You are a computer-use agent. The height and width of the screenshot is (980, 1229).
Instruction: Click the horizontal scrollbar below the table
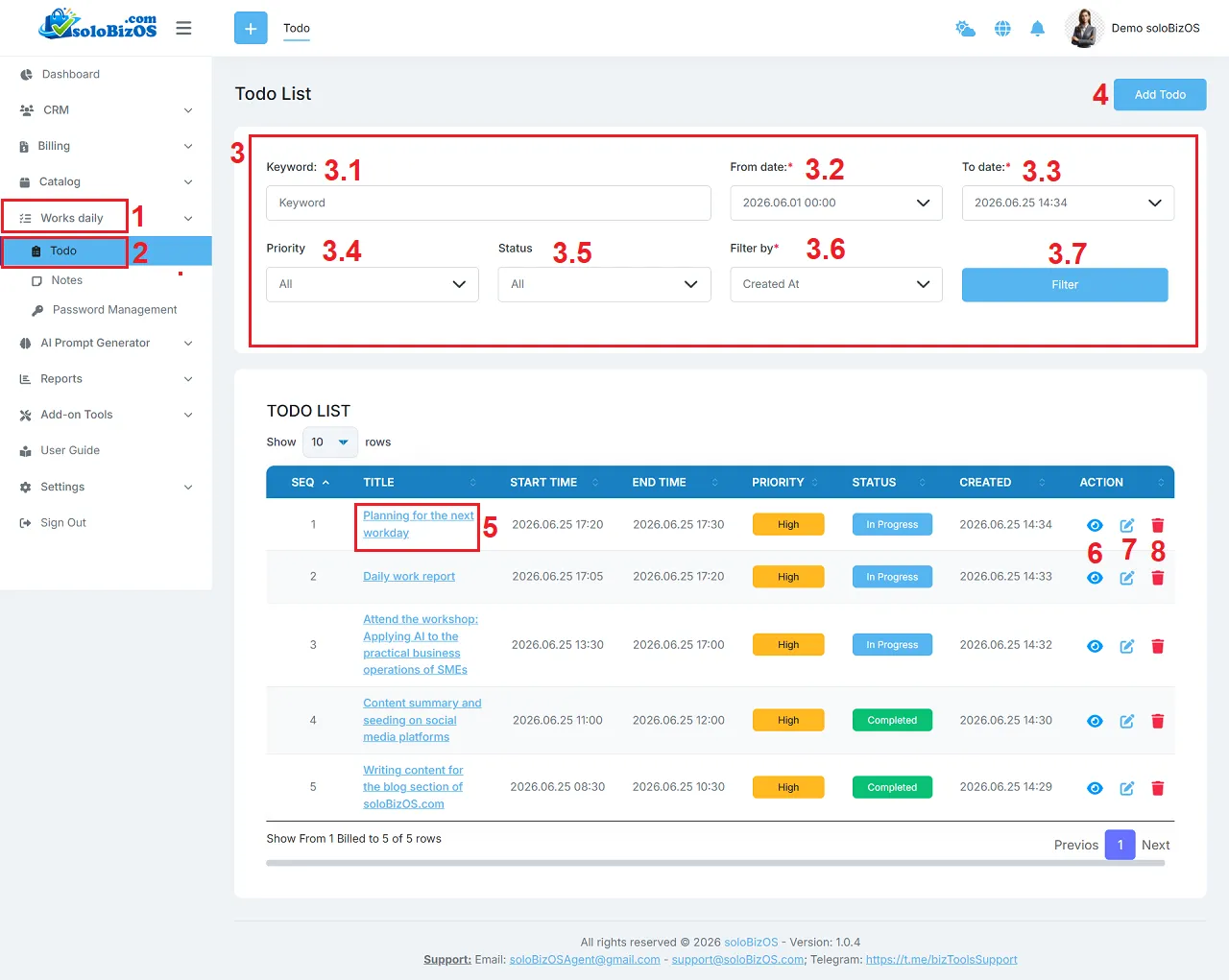click(715, 863)
